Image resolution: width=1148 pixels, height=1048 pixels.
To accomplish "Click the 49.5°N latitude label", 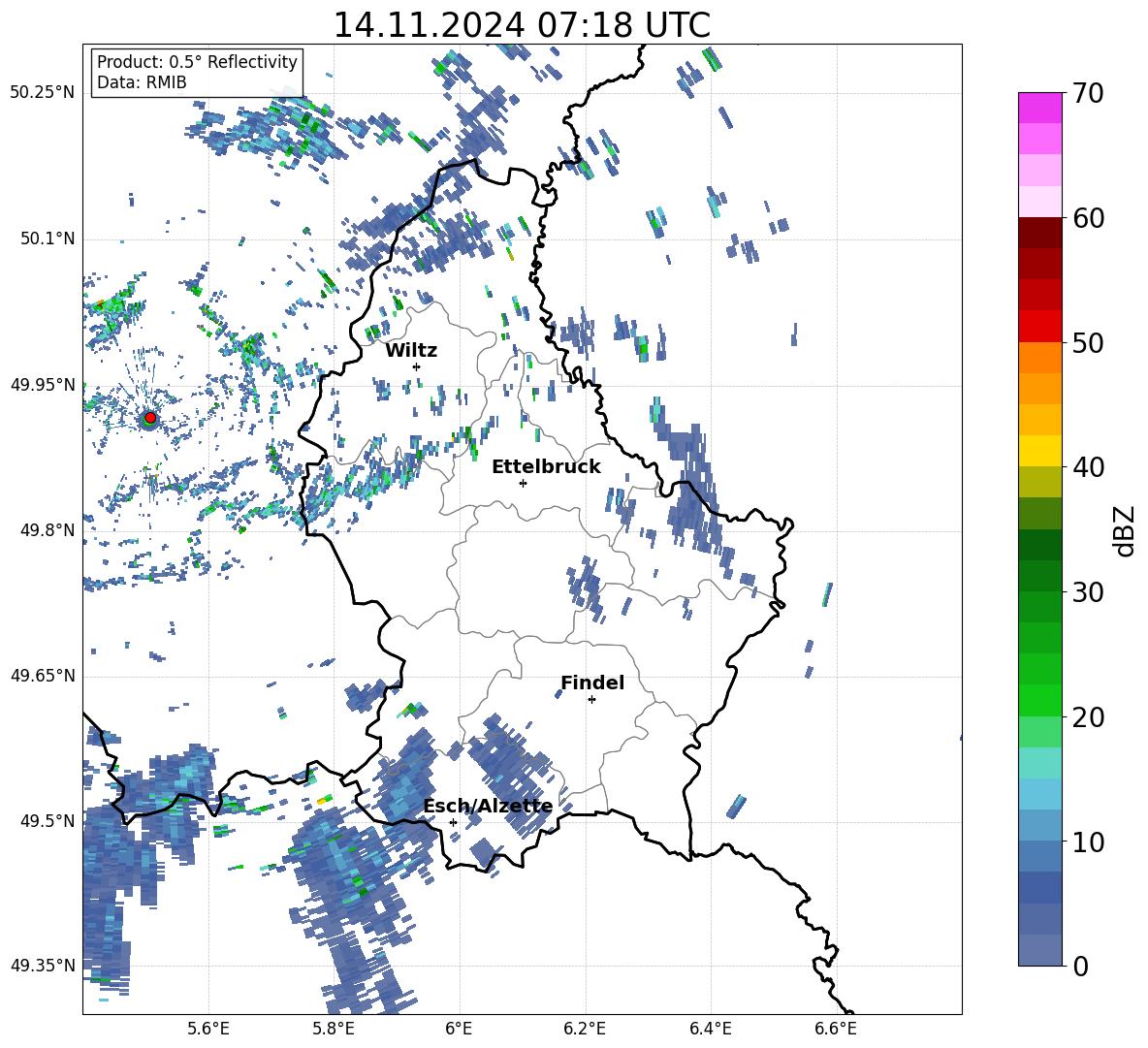I will tap(47, 821).
